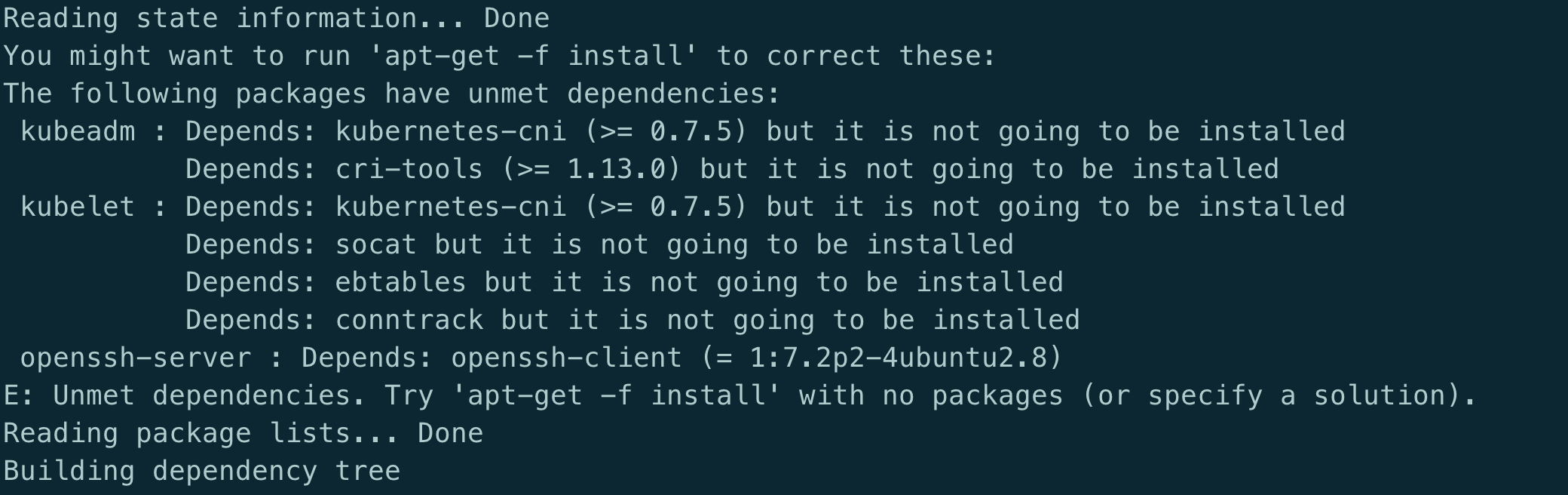The height and width of the screenshot is (495, 1568).
Task: Click kubernetes-cni dependency on the kubeadm line
Action: click(451, 131)
